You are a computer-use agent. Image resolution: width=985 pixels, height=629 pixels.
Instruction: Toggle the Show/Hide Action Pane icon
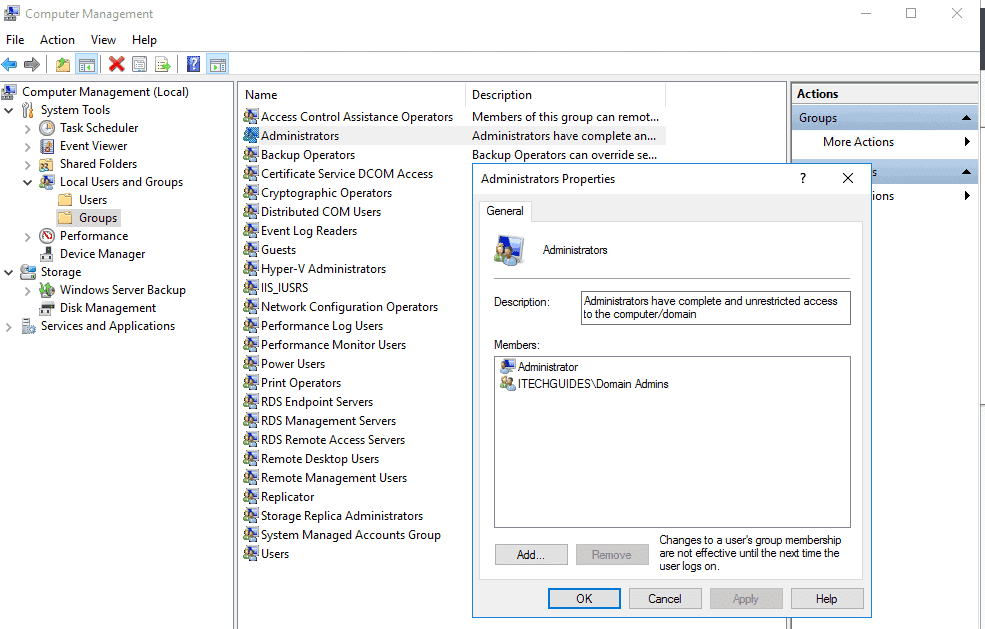point(218,63)
